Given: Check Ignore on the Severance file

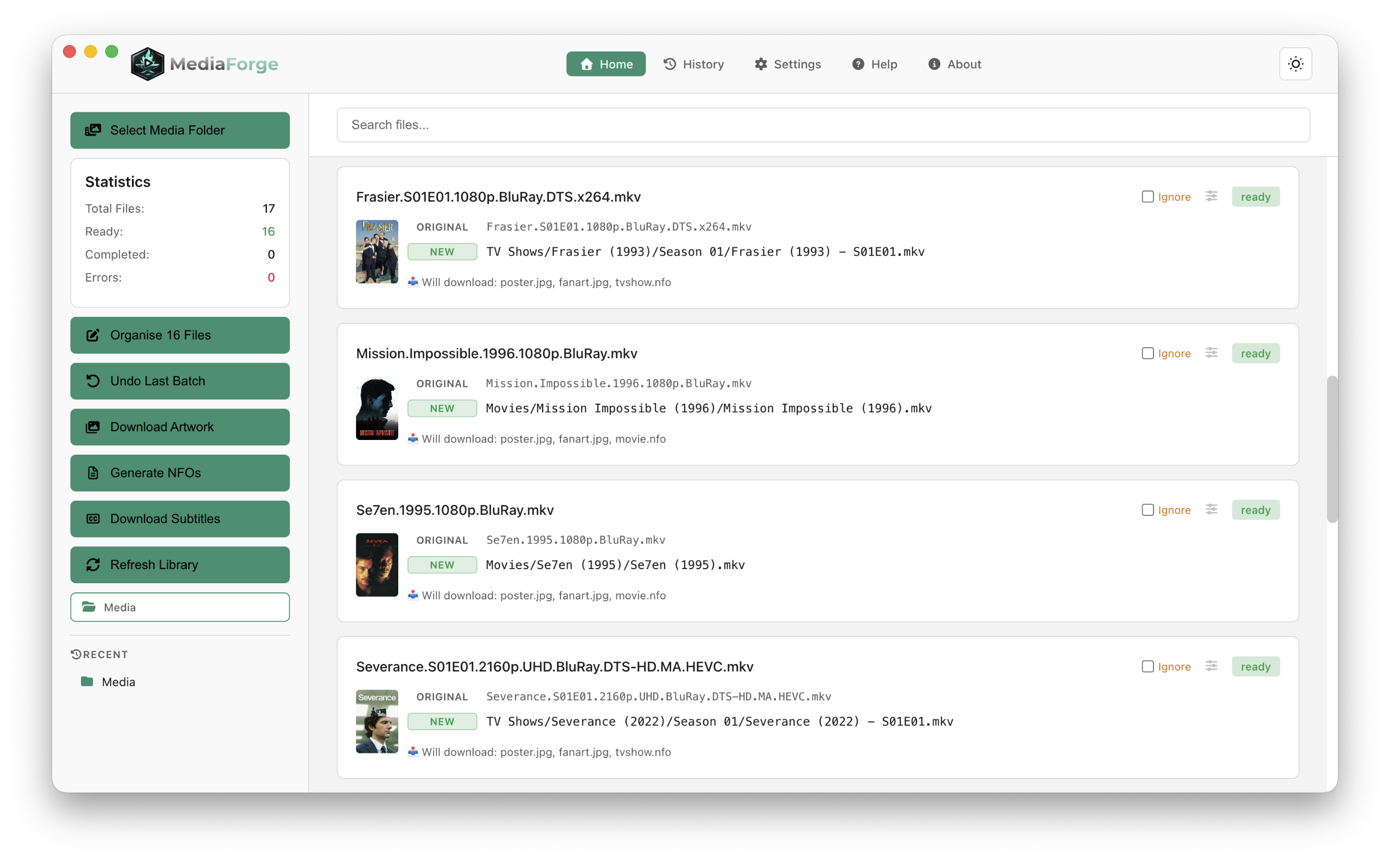Looking at the screenshot, I should click(x=1147, y=666).
